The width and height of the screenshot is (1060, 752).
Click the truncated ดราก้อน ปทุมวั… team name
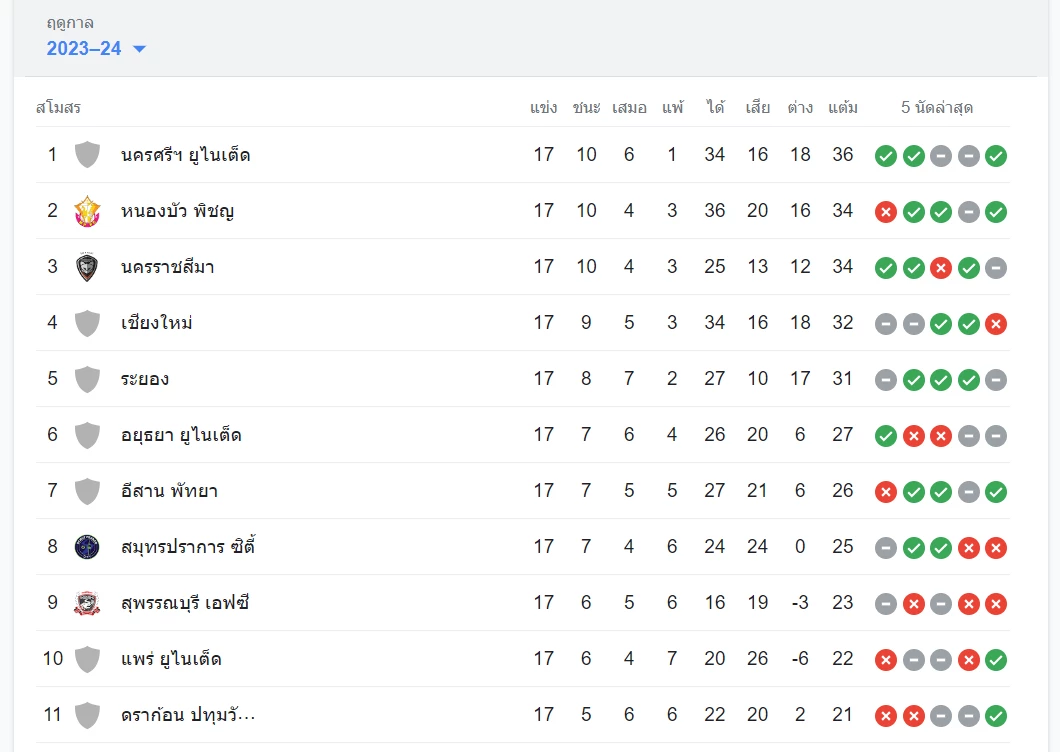[x=188, y=715]
